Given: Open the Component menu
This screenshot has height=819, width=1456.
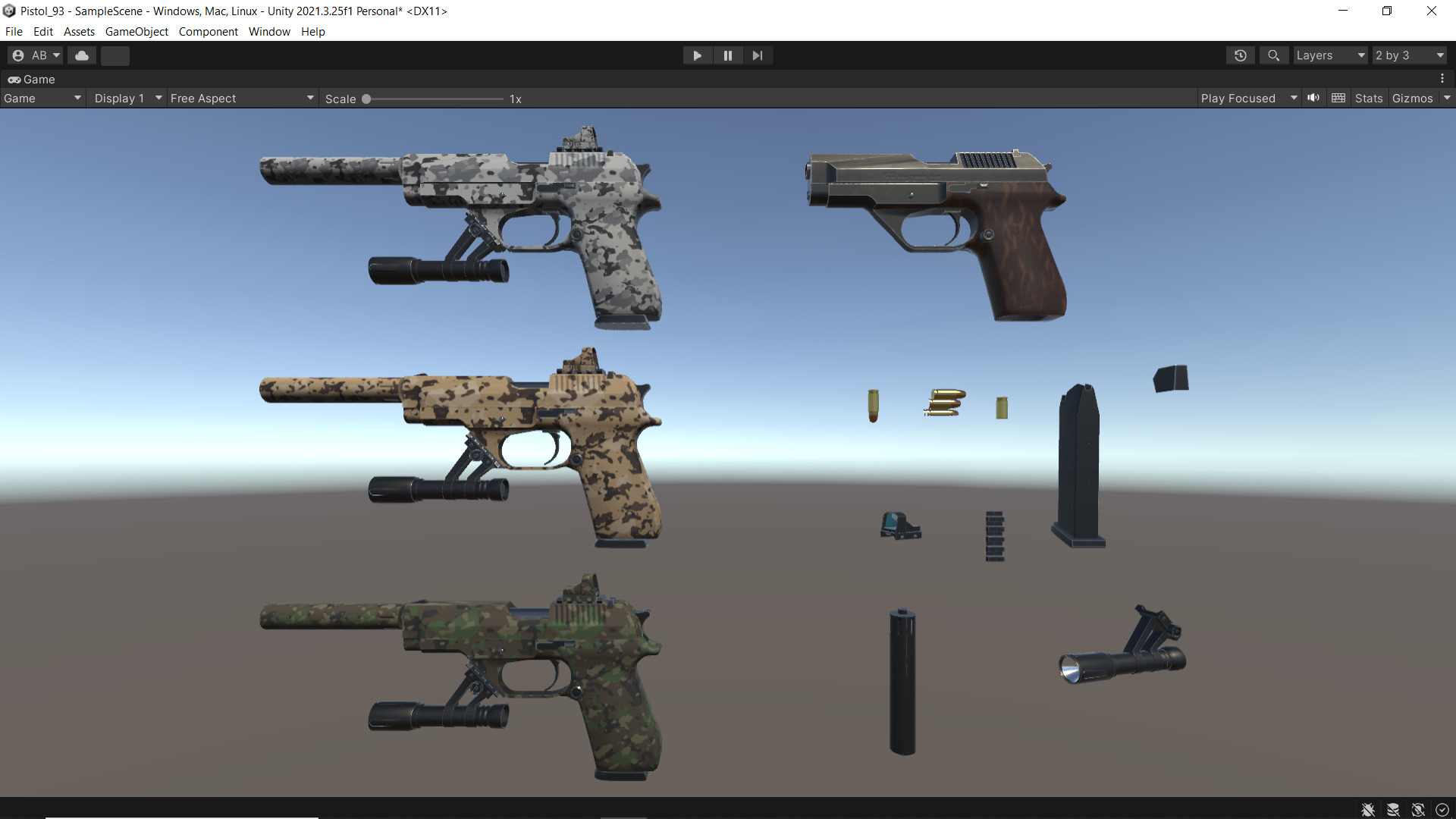Looking at the screenshot, I should pos(208,32).
